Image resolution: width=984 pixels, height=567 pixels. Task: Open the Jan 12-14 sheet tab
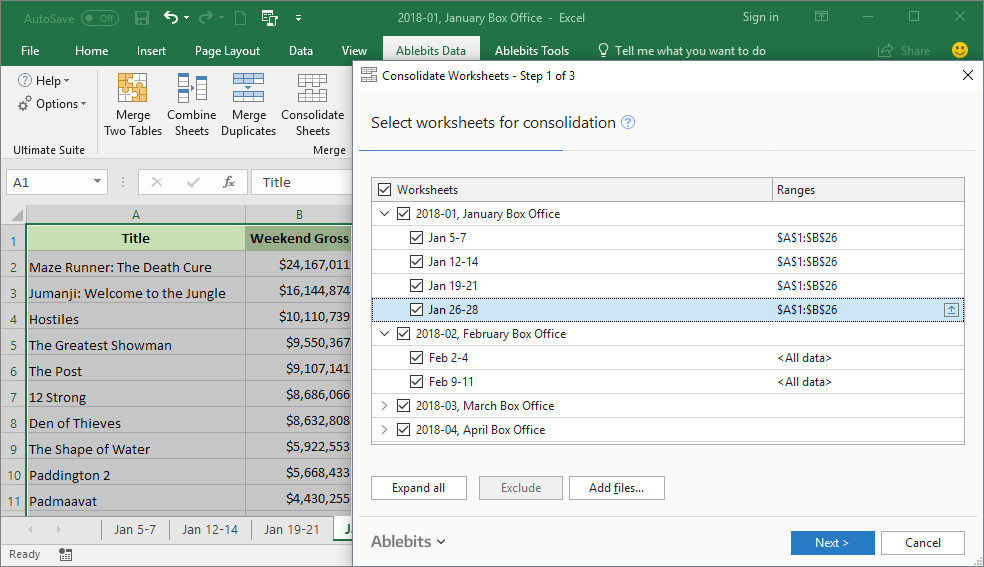(x=210, y=530)
